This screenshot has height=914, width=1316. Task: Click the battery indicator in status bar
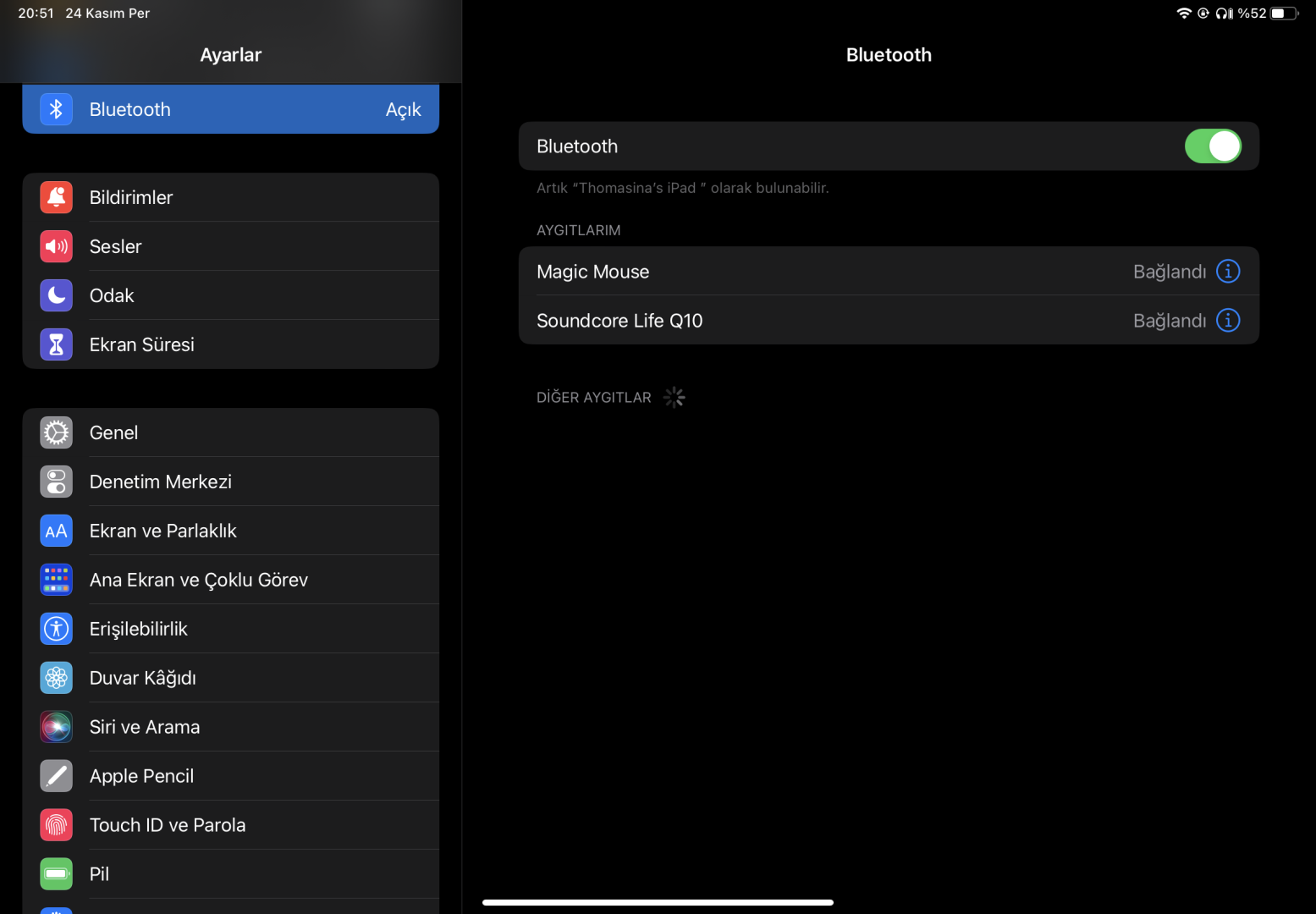(x=1284, y=13)
